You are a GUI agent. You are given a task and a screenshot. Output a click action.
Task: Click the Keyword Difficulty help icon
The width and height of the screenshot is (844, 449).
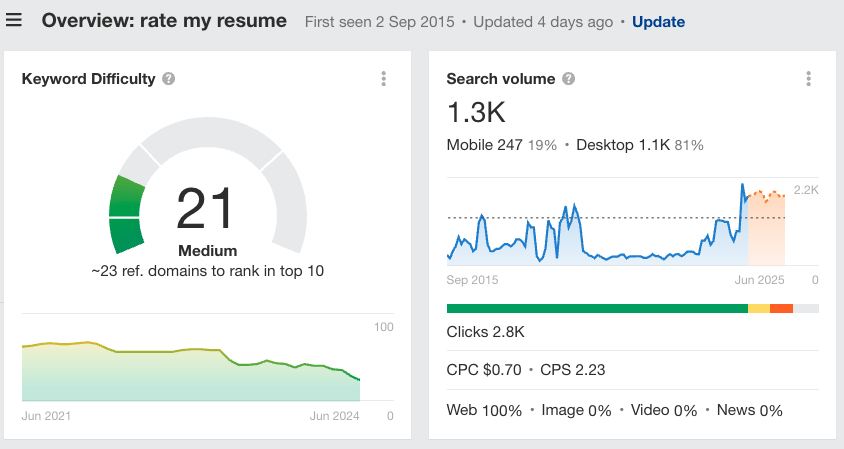point(169,79)
